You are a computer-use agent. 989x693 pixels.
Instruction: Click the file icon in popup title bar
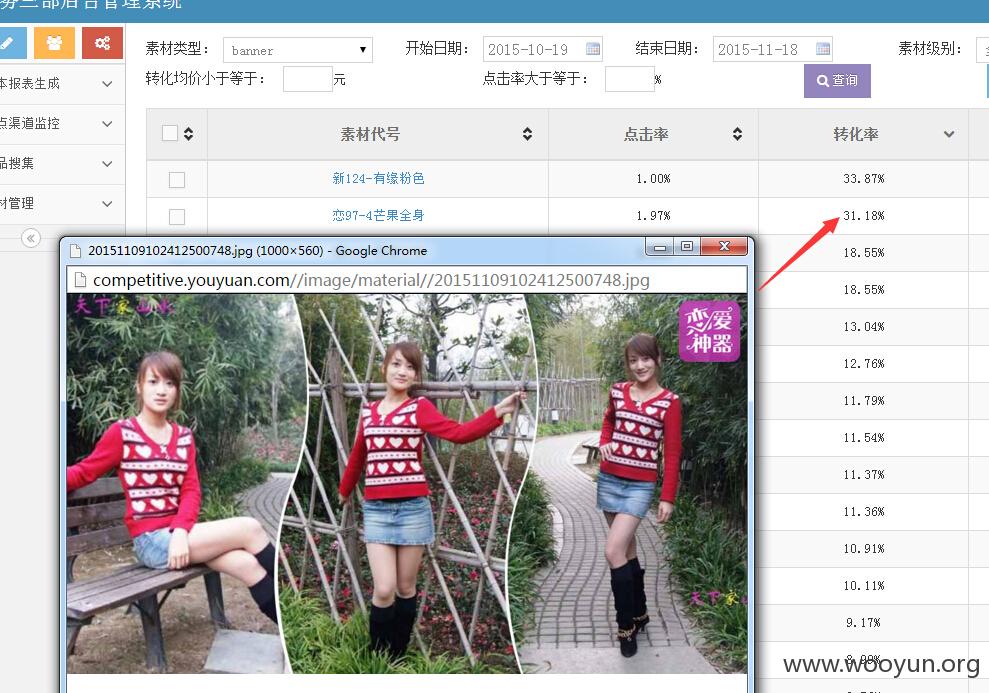tap(75, 251)
